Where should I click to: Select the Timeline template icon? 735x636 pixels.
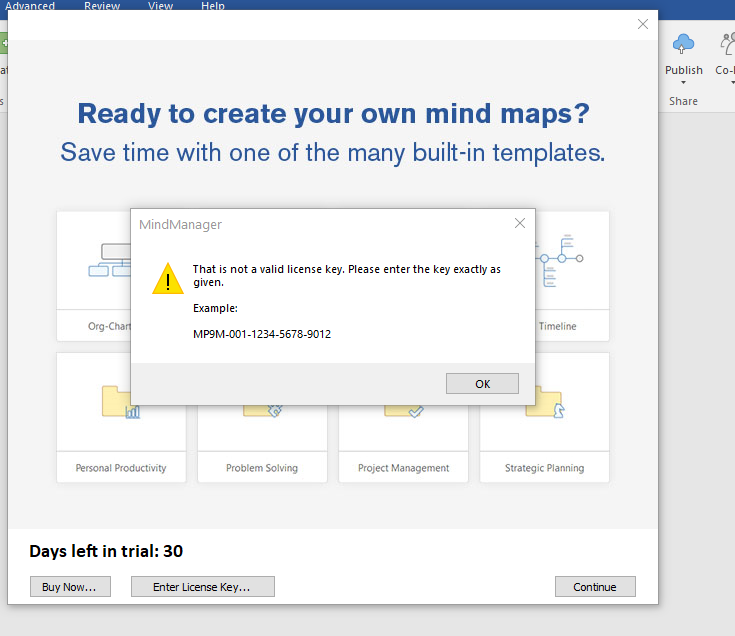558,258
